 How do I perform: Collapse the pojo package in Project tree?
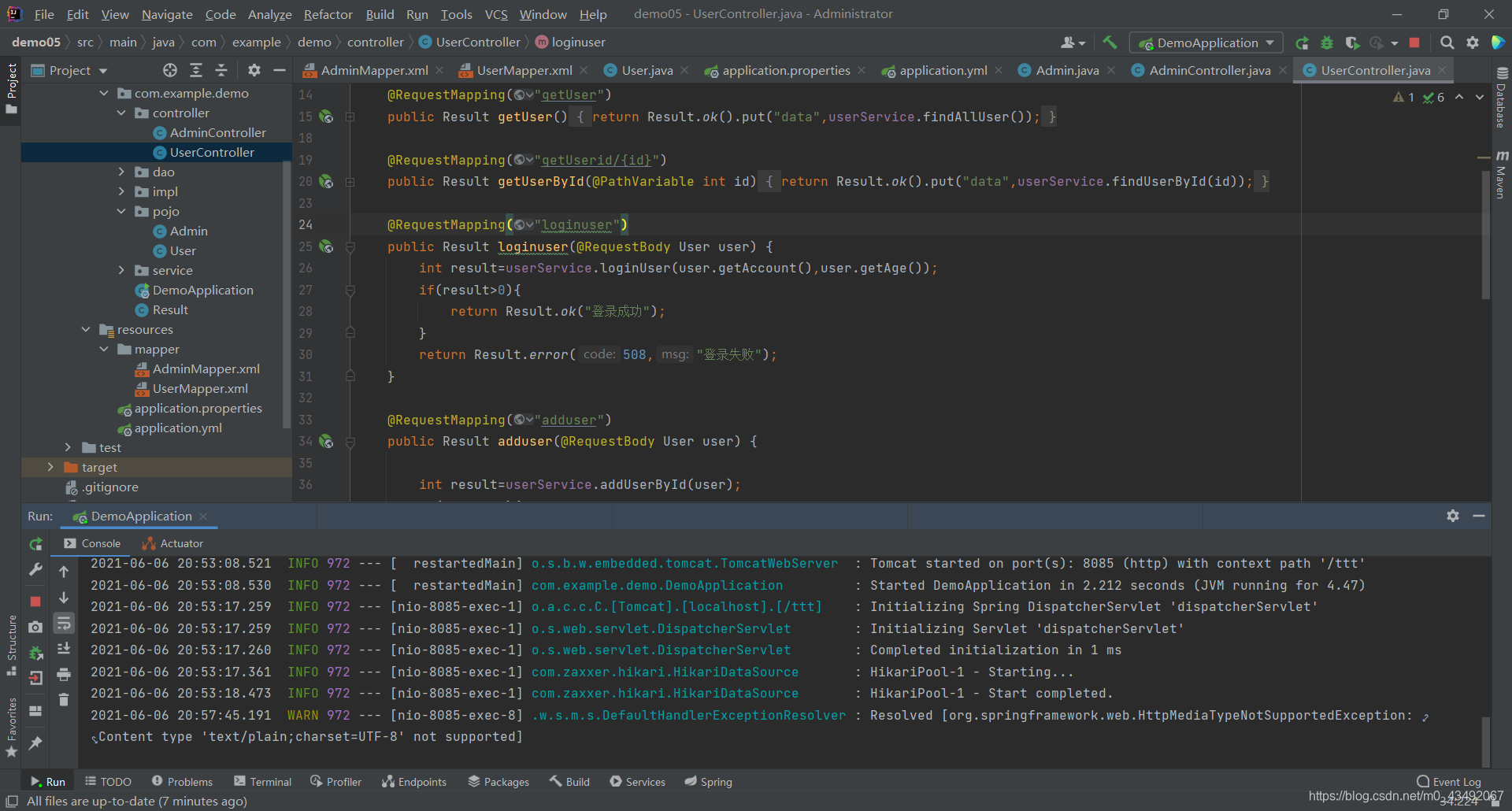[x=121, y=211]
